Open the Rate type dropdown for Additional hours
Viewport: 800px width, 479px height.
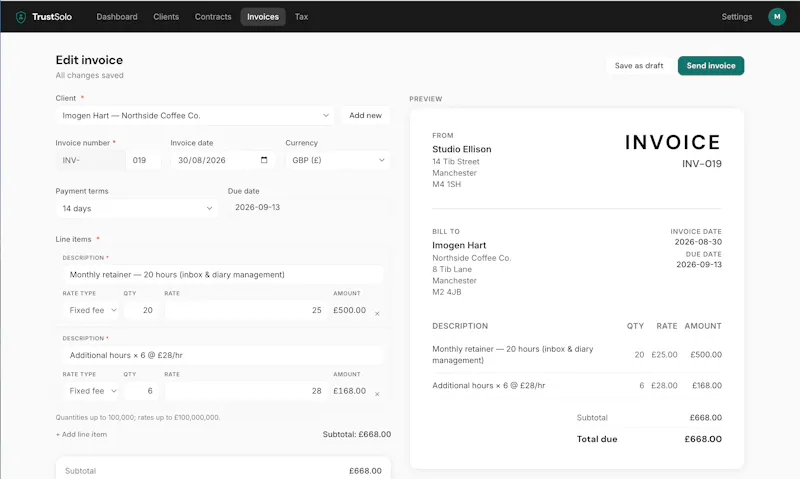coord(91,391)
